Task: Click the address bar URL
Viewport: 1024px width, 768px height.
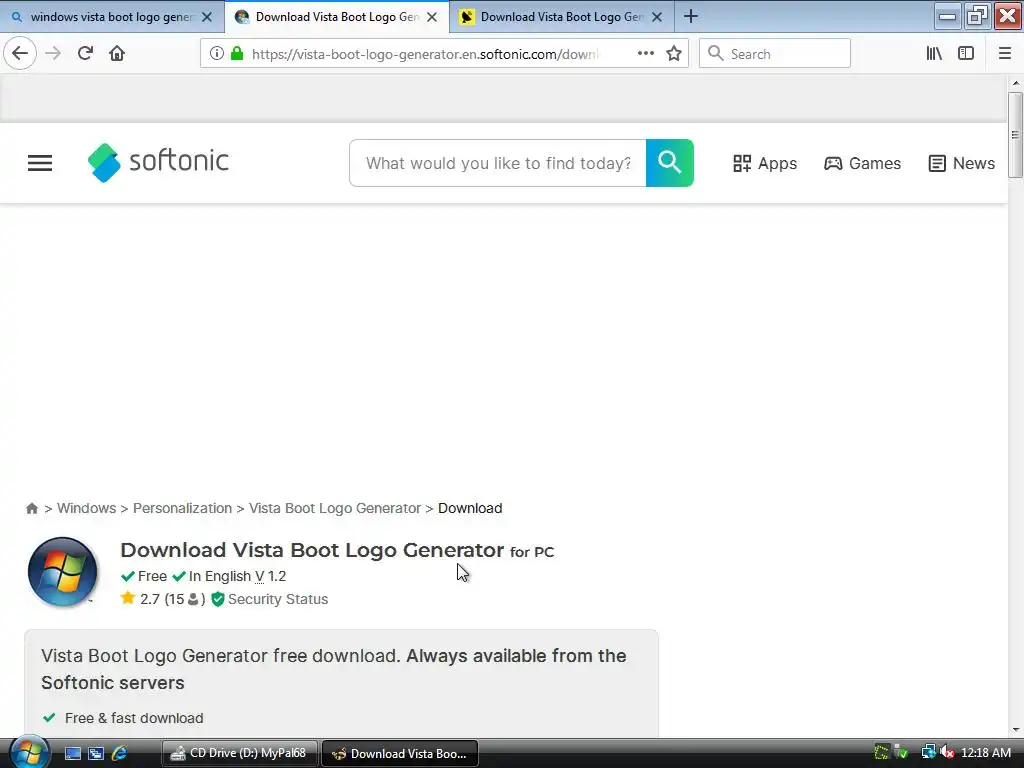Action: [x=424, y=54]
